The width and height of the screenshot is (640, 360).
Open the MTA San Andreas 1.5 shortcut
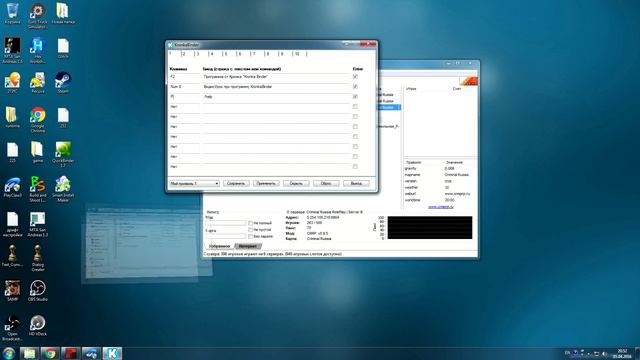coord(12,50)
